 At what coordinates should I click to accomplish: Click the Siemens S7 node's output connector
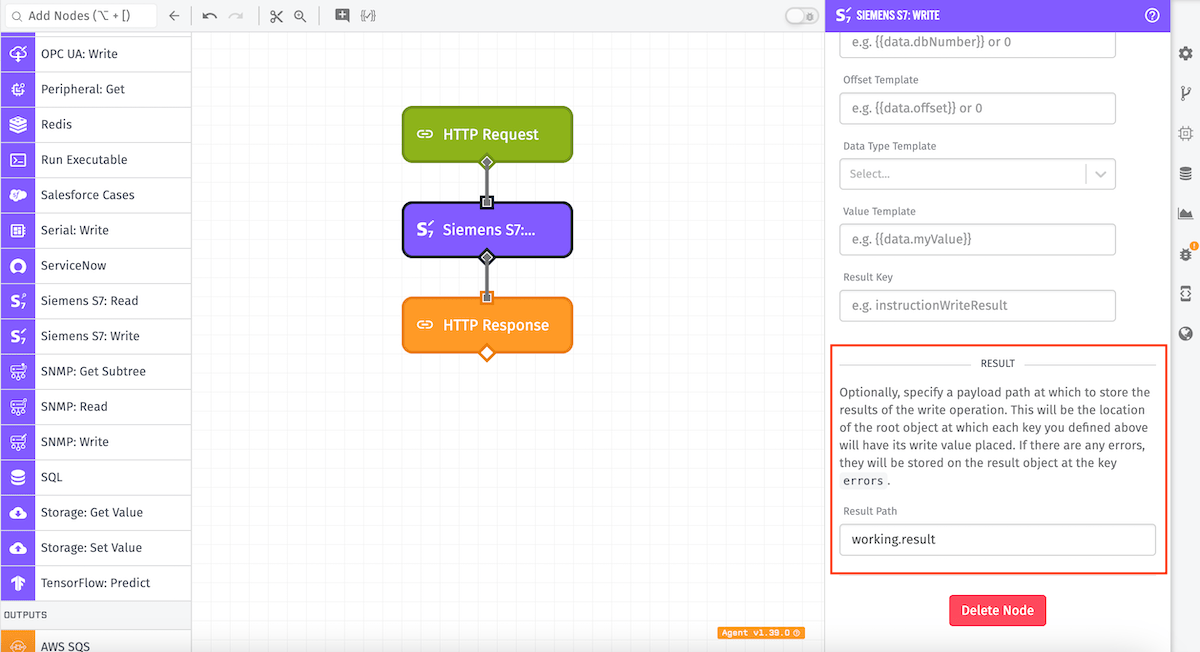(x=487, y=258)
